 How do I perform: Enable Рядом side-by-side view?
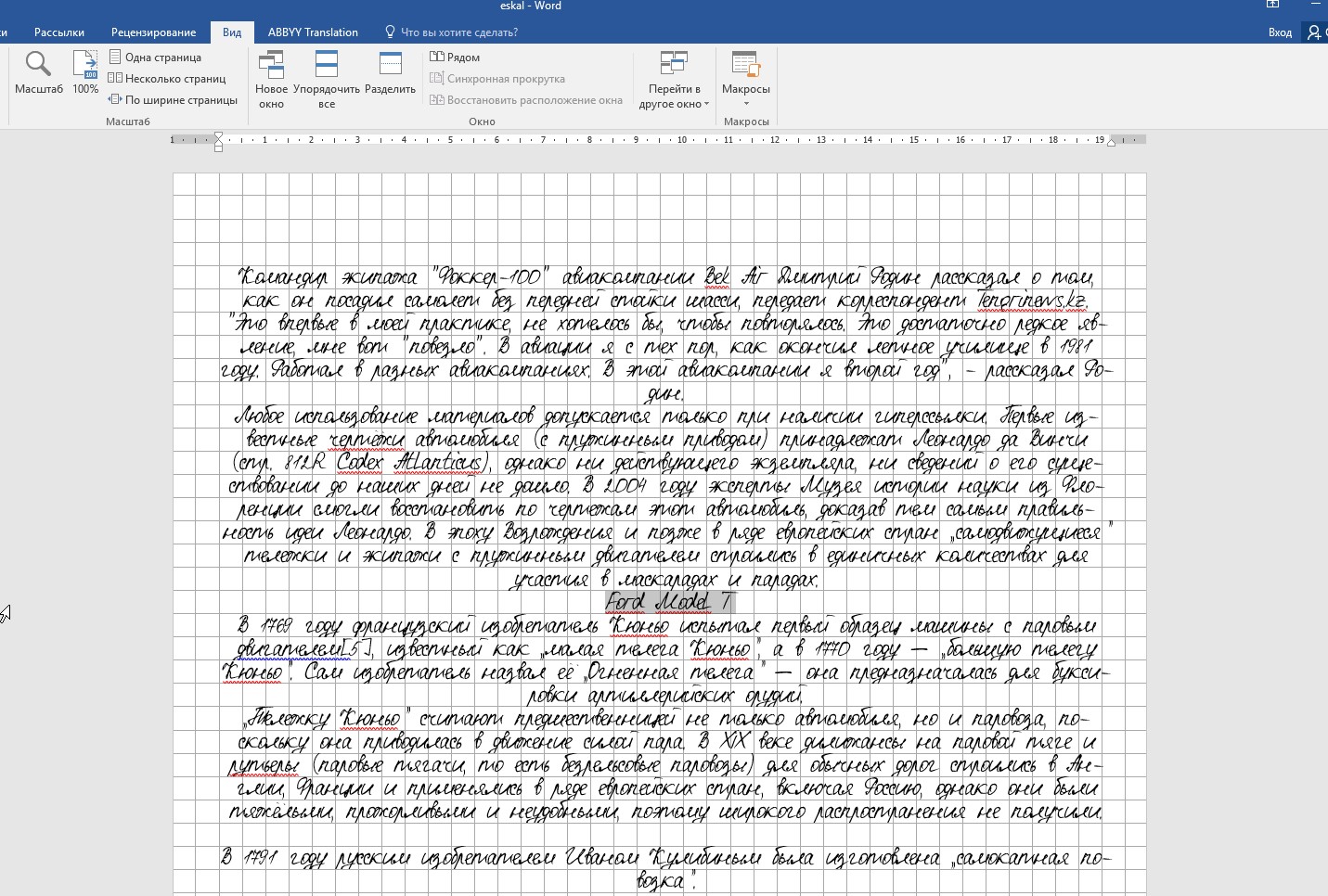click(455, 58)
